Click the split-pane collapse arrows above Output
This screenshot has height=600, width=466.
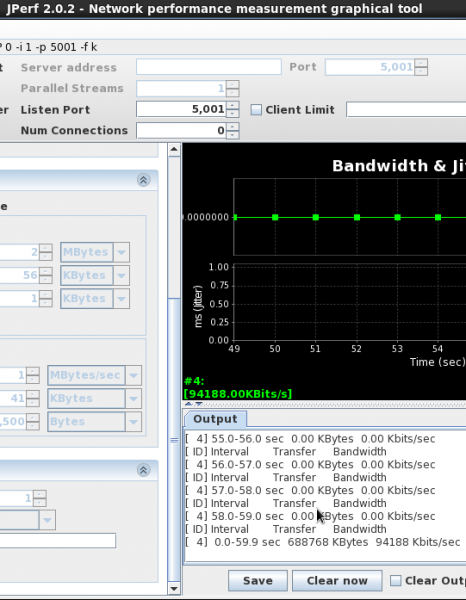(x=194, y=404)
